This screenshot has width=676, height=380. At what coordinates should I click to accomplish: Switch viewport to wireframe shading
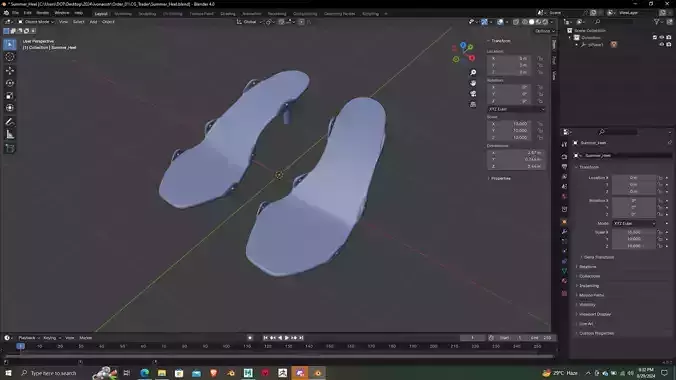(525, 22)
